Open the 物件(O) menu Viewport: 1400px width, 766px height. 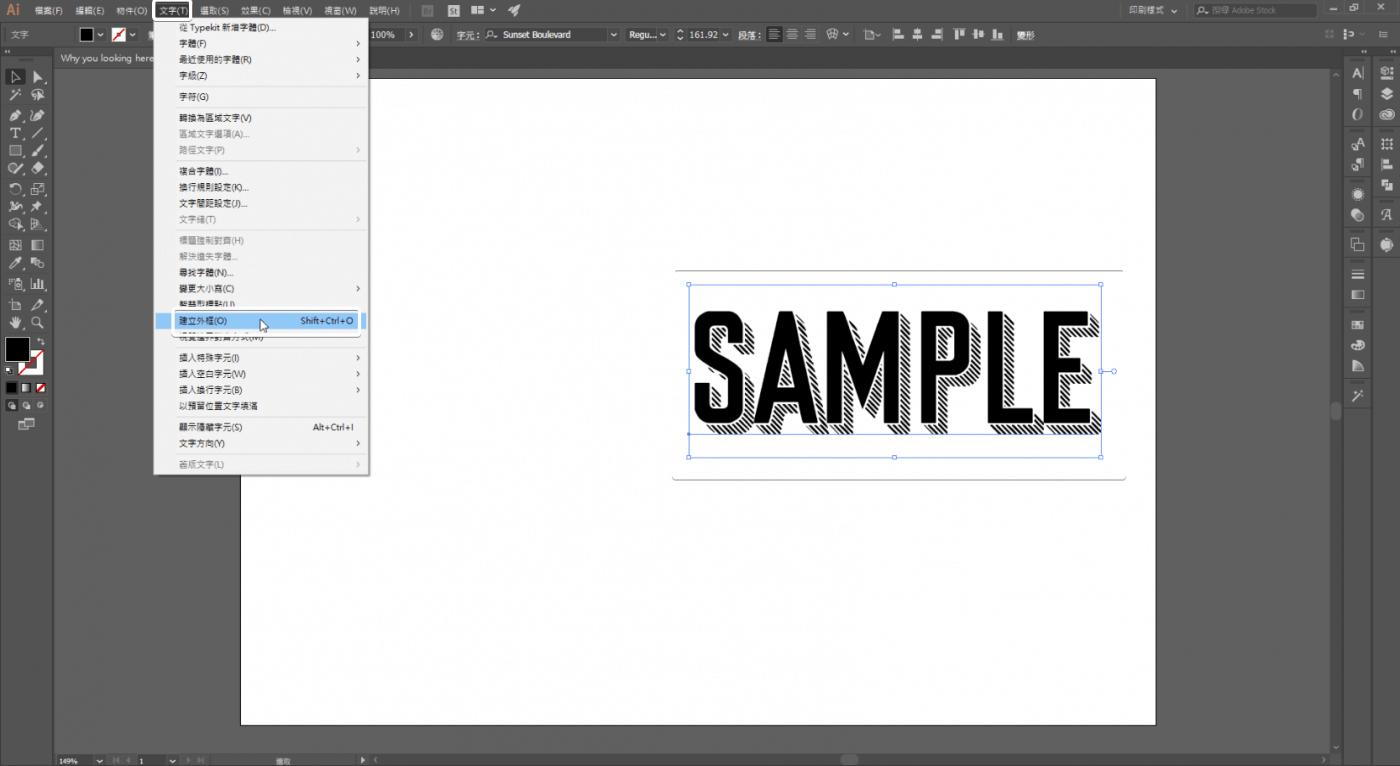click(131, 10)
